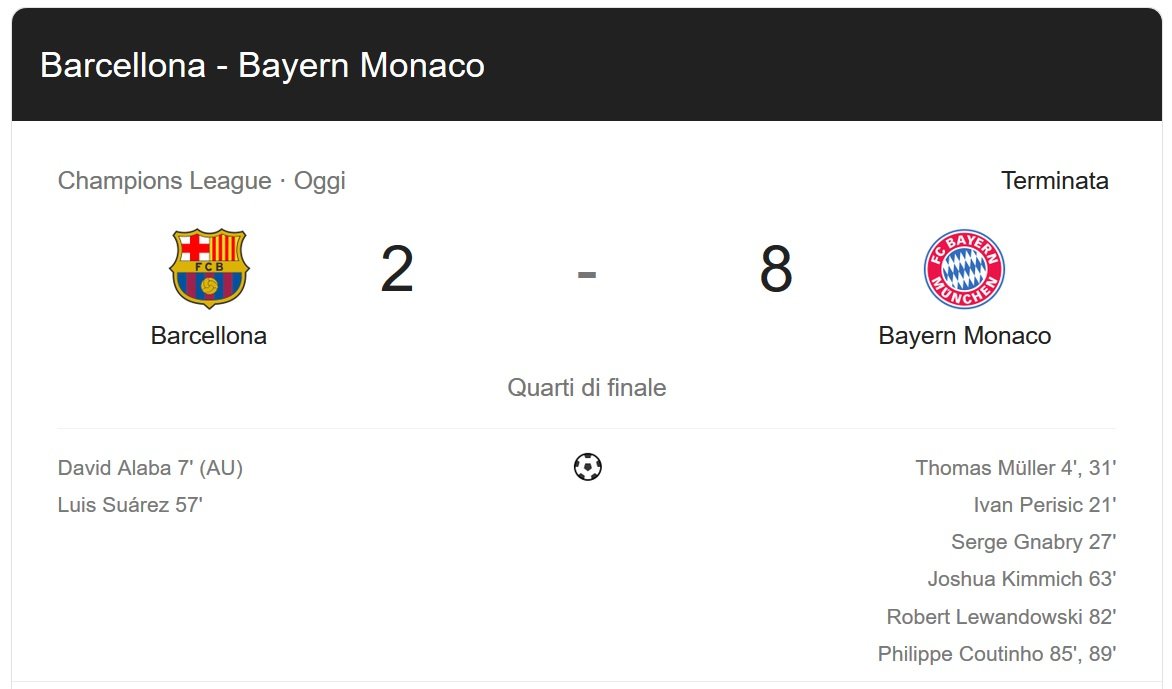The height and width of the screenshot is (689, 1172).
Task: Click the Oggi match date text
Action: 320,181
